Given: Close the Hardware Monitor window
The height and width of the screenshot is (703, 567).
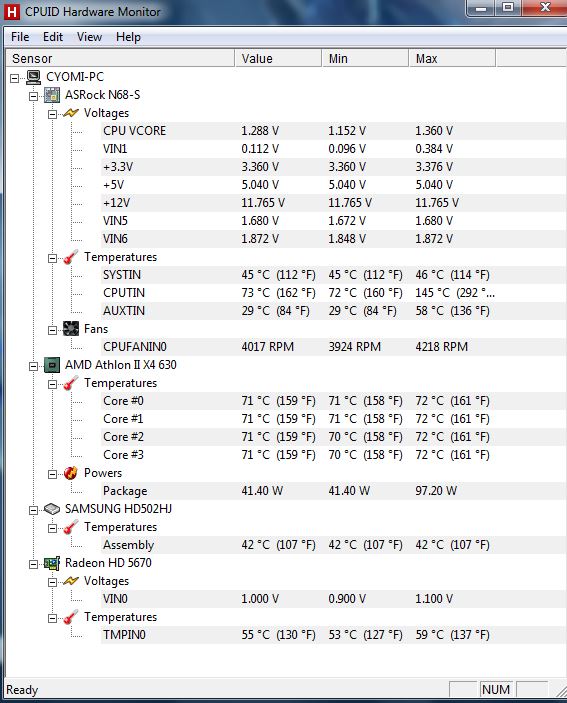Looking at the screenshot, I should coord(545,8).
